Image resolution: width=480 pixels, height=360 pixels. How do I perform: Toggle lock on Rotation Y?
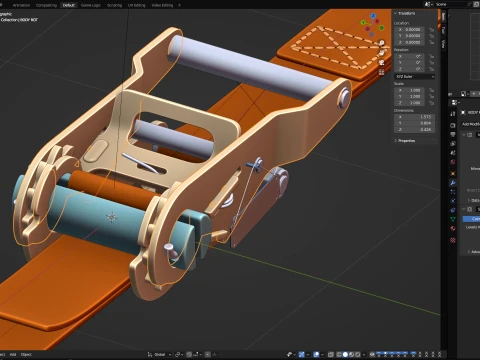[431, 63]
